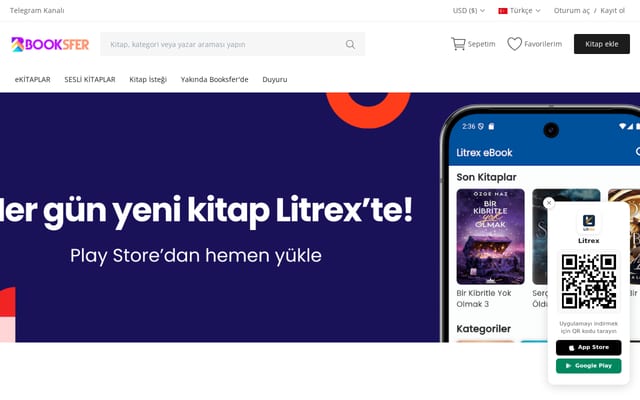Click the Litrex app icon in popup
The height and width of the screenshot is (400, 640).
(x=589, y=222)
